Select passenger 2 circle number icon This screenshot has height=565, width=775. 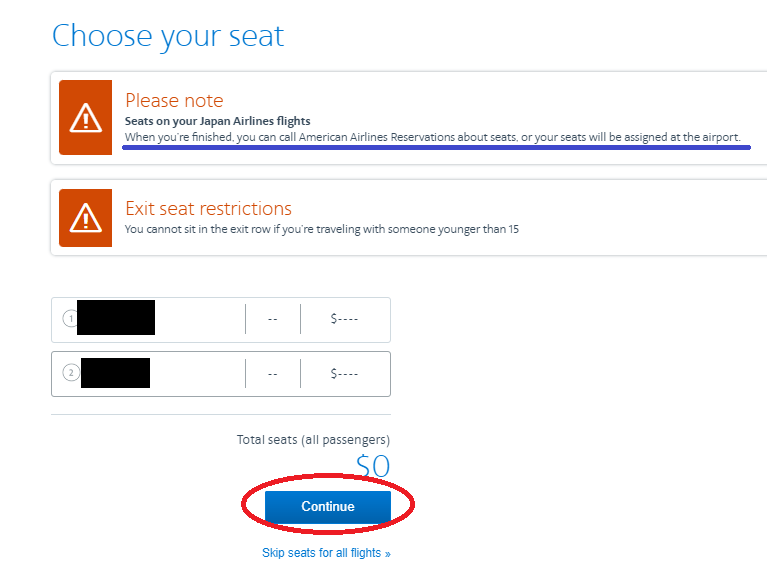71,373
